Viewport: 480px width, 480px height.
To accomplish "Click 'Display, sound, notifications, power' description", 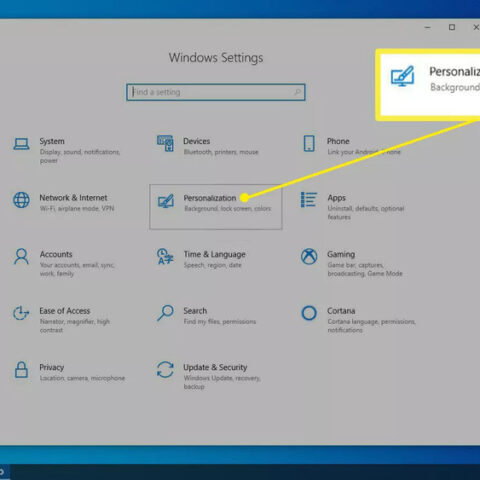I will pos(80,156).
